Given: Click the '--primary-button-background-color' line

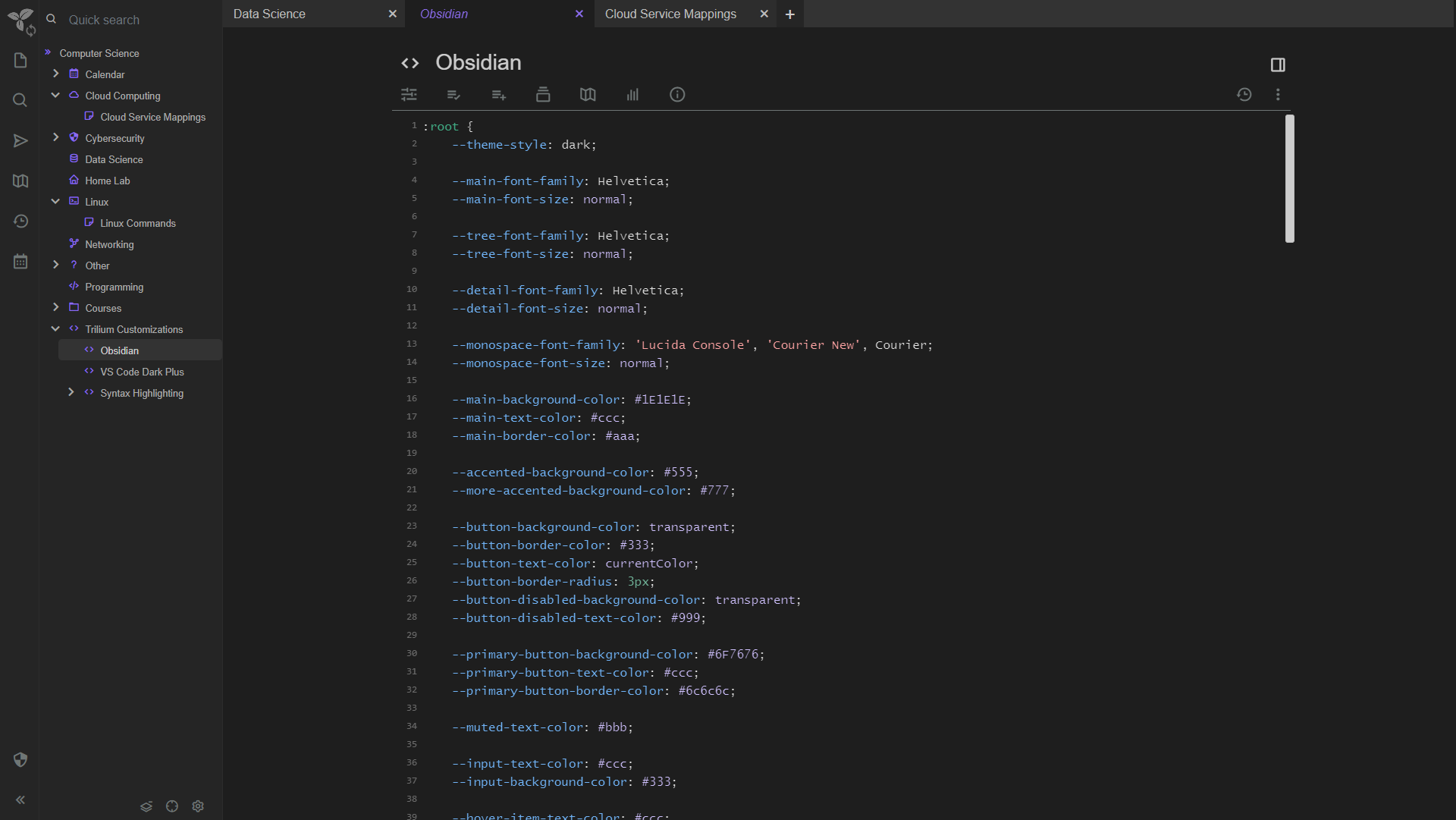Looking at the screenshot, I should [608, 655].
